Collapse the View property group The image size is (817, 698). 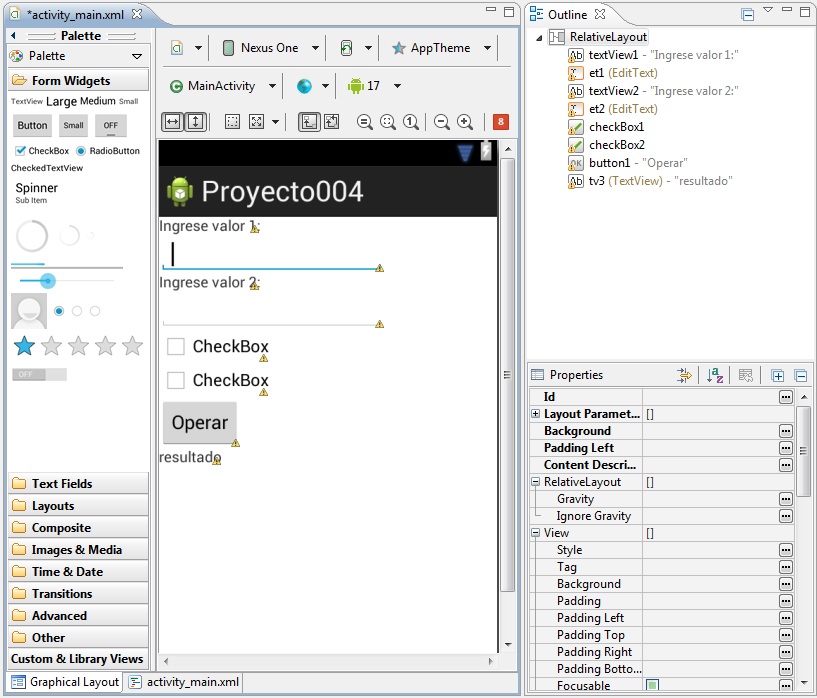coord(535,532)
